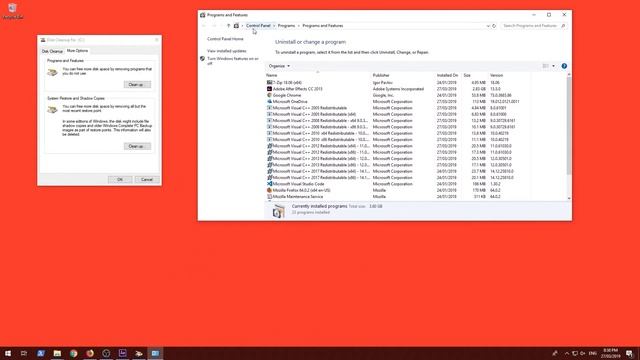This screenshot has height=360, width=640.
Task: Click the program list scrollbar down arrow
Action: [569, 198]
